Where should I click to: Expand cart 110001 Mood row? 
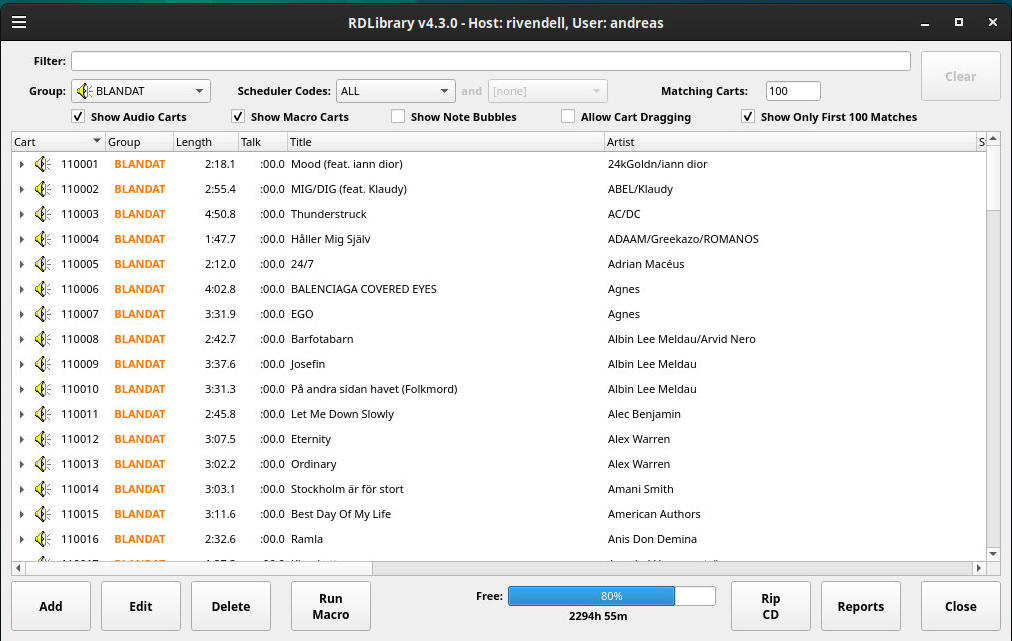click(x=22, y=164)
